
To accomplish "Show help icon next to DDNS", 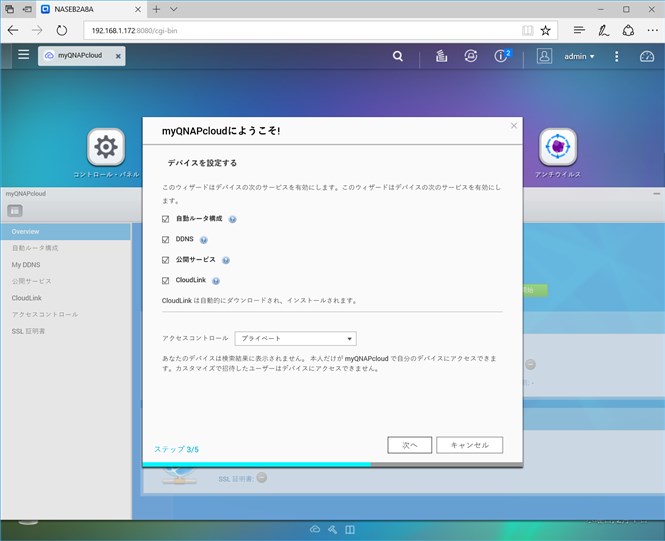I will pos(204,240).
